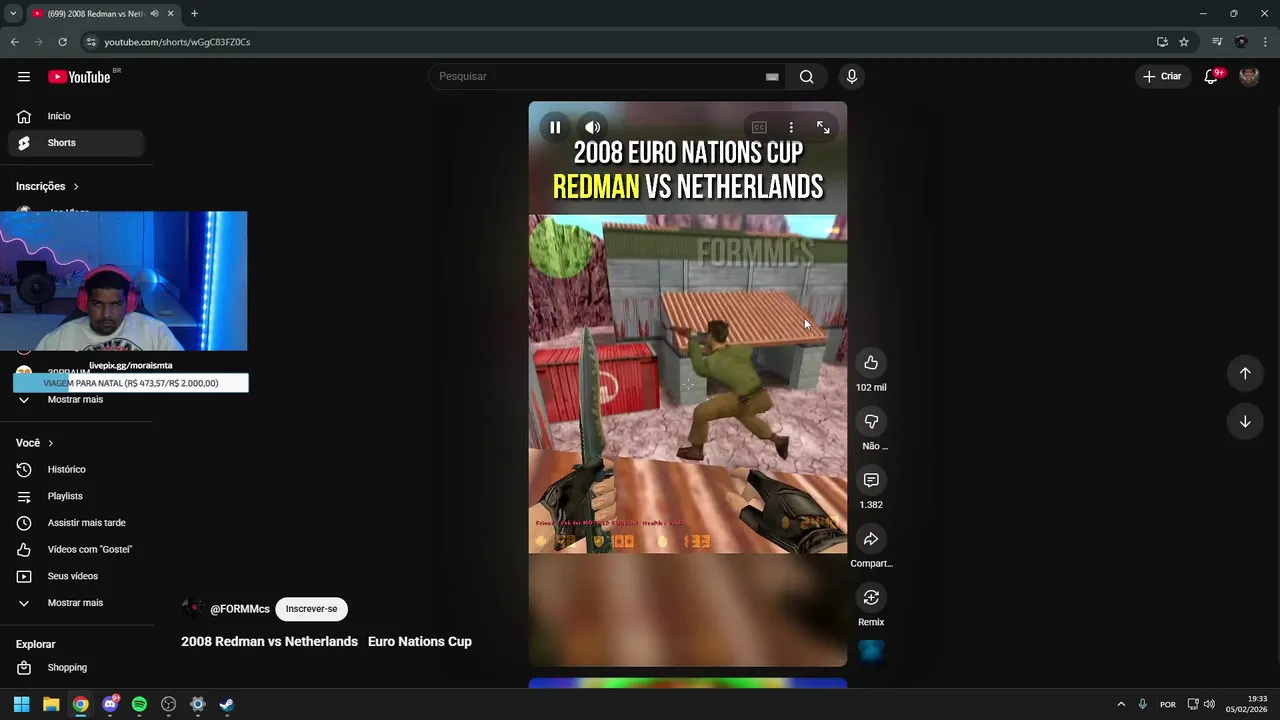Viewport: 1280px width, 720px height.
Task: Open Vídeos com "Gostei"
Action: (x=76, y=549)
